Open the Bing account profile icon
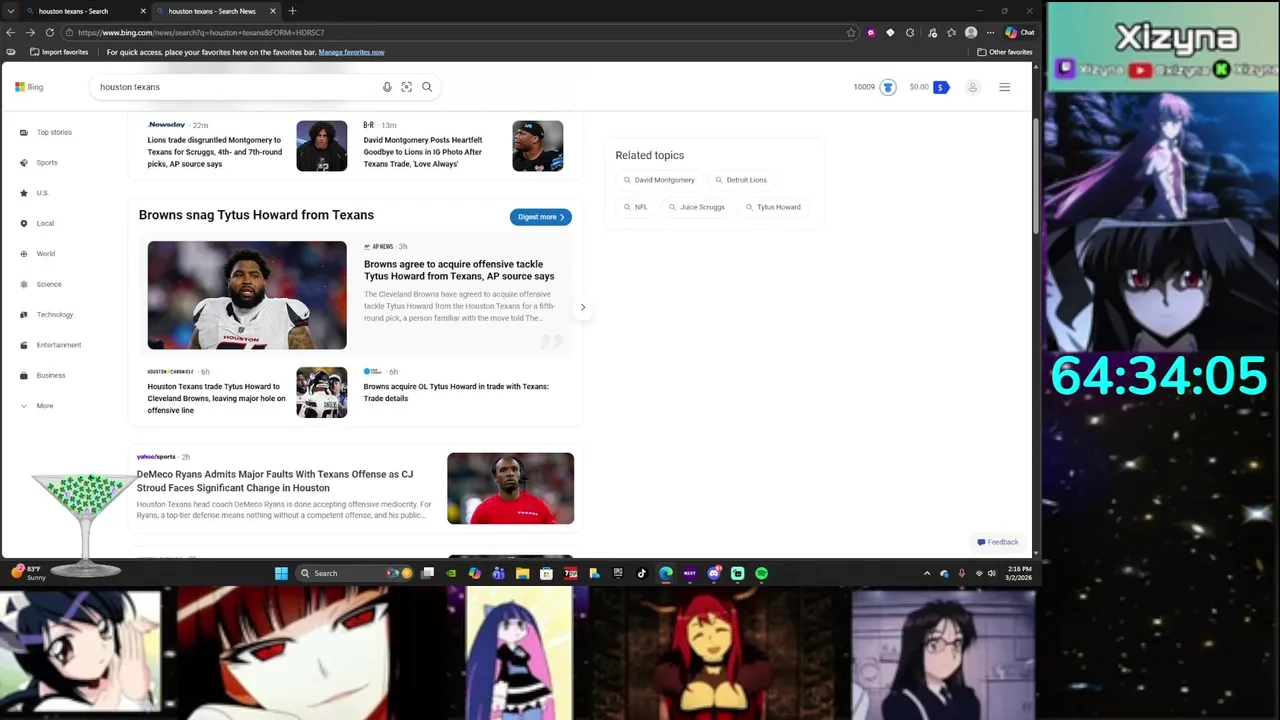Screen dimensions: 1280x720 tap(972, 87)
